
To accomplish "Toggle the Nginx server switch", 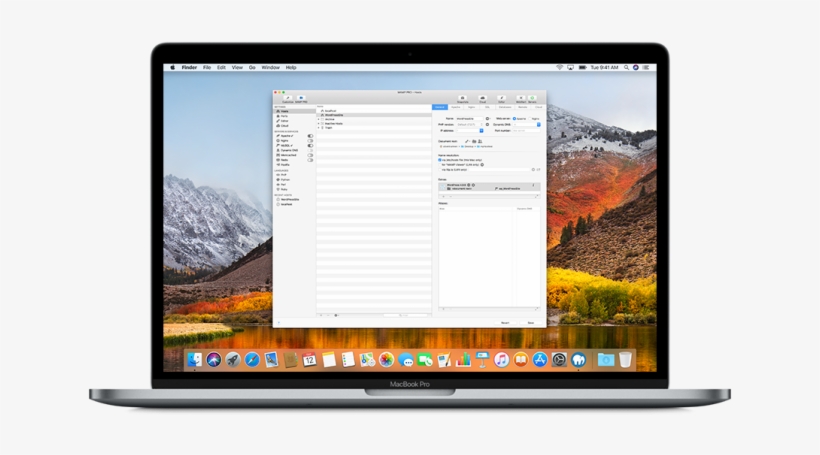I will [x=310, y=141].
